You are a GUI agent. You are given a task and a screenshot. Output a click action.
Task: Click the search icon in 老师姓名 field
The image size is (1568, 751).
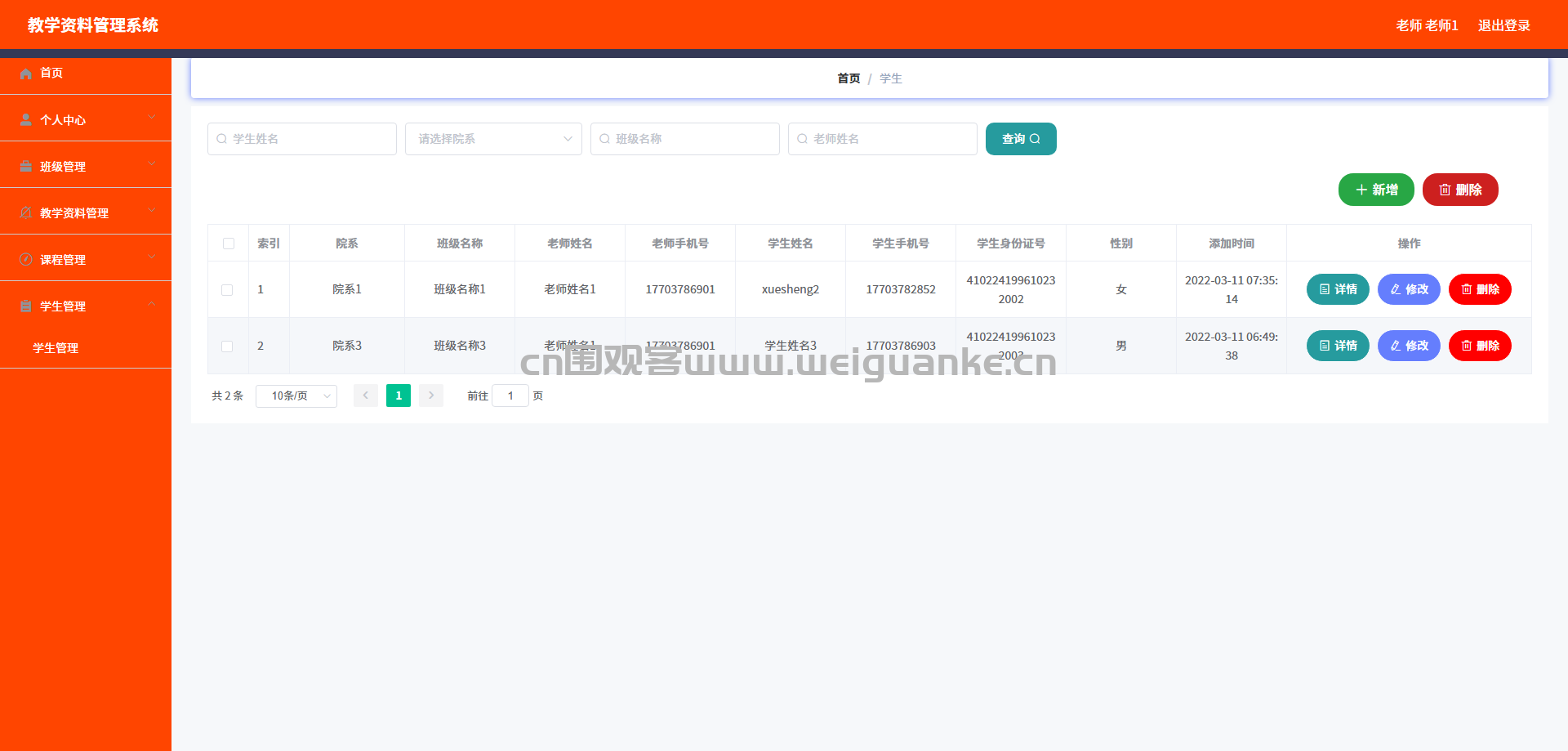pyautogui.click(x=802, y=139)
